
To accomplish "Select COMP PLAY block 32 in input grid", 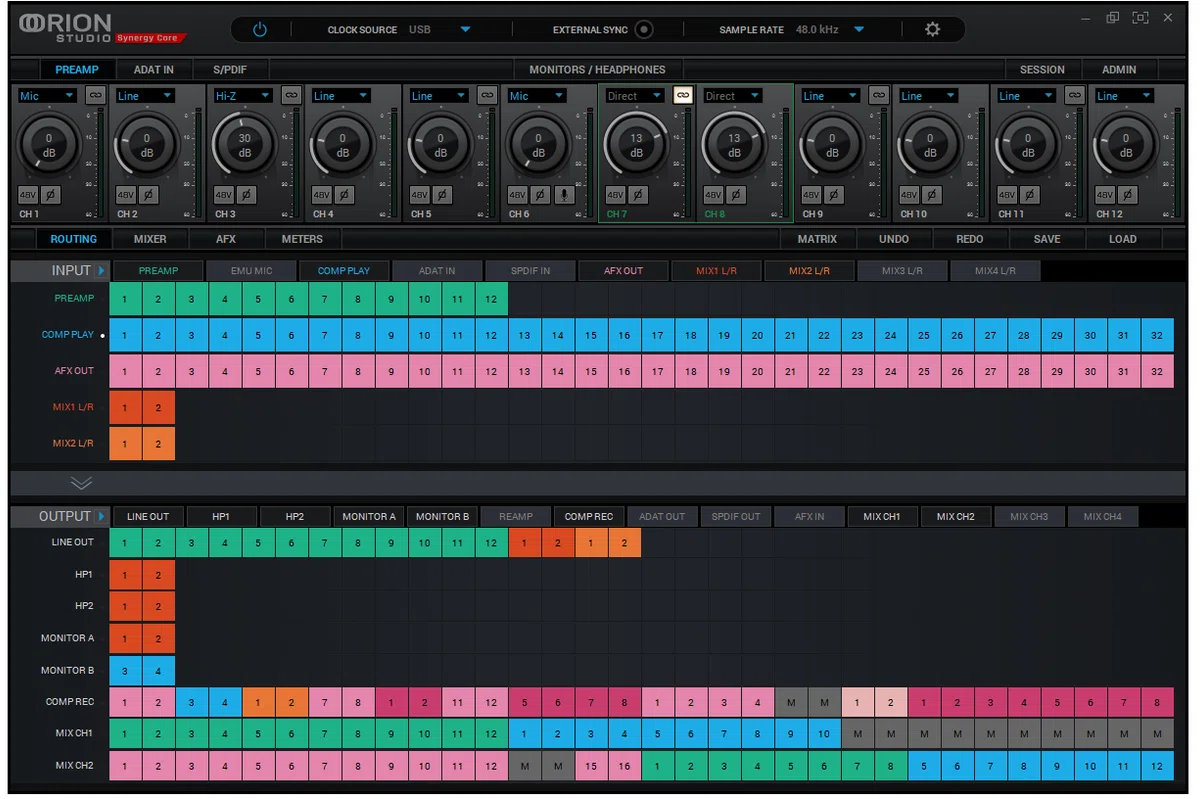I will coord(1157,335).
